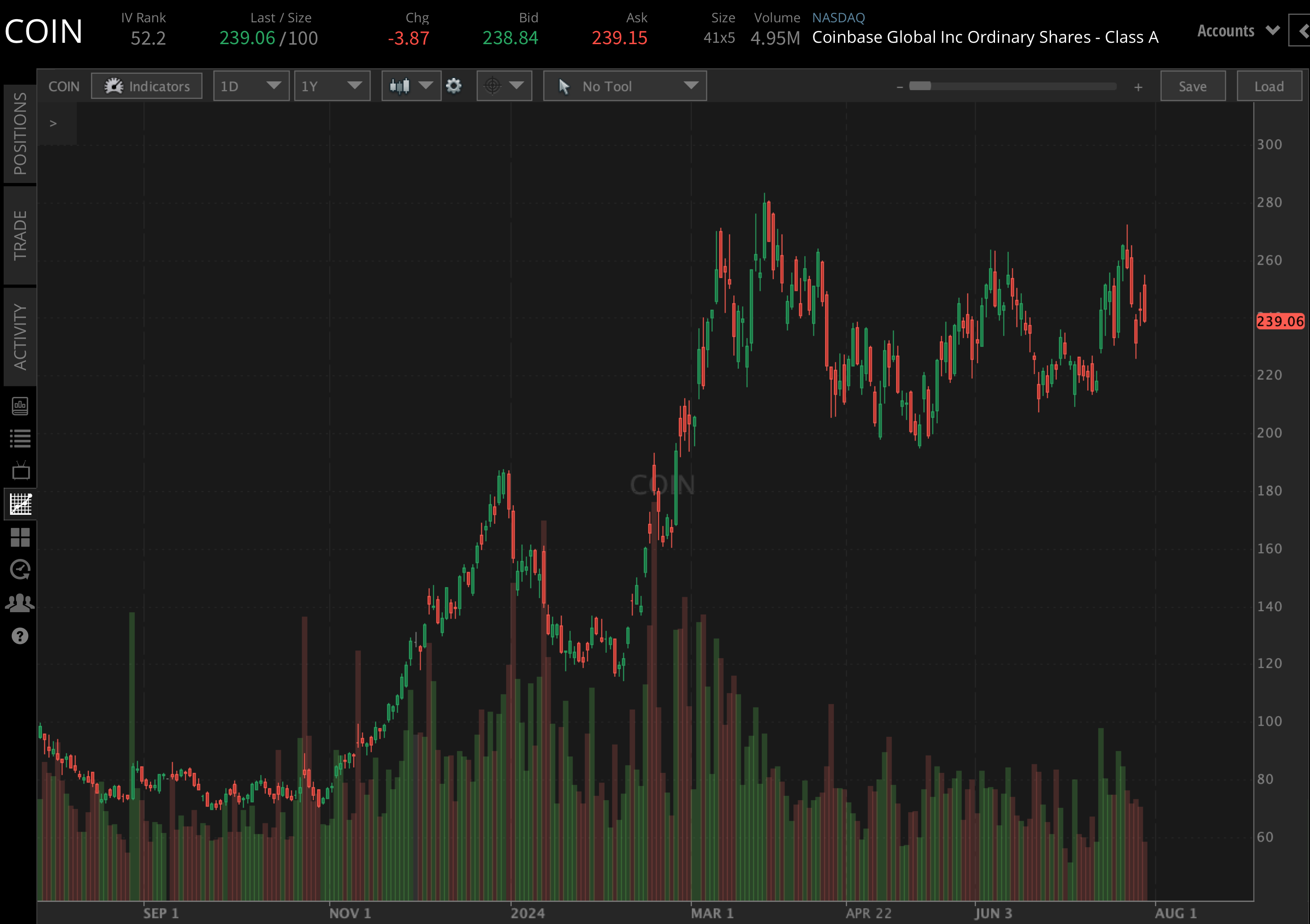This screenshot has width=1310, height=924.
Task: Click the community people icon
Action: [x=20, y=602]
